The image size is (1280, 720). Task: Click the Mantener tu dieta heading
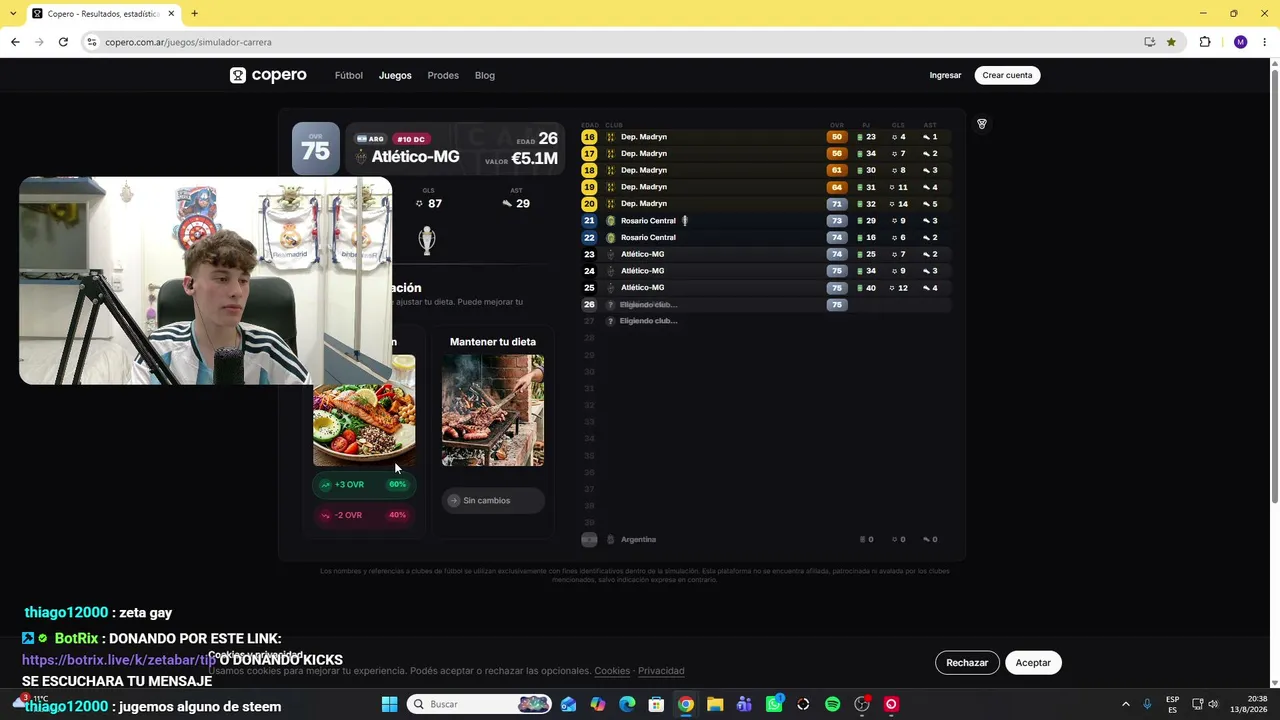(493, 342)
